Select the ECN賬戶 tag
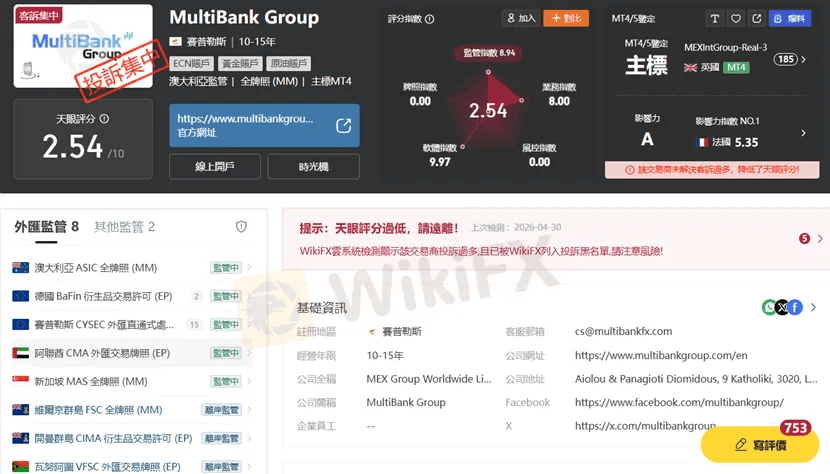The width and height of the screenshot is (830, 474). (191, 64)
